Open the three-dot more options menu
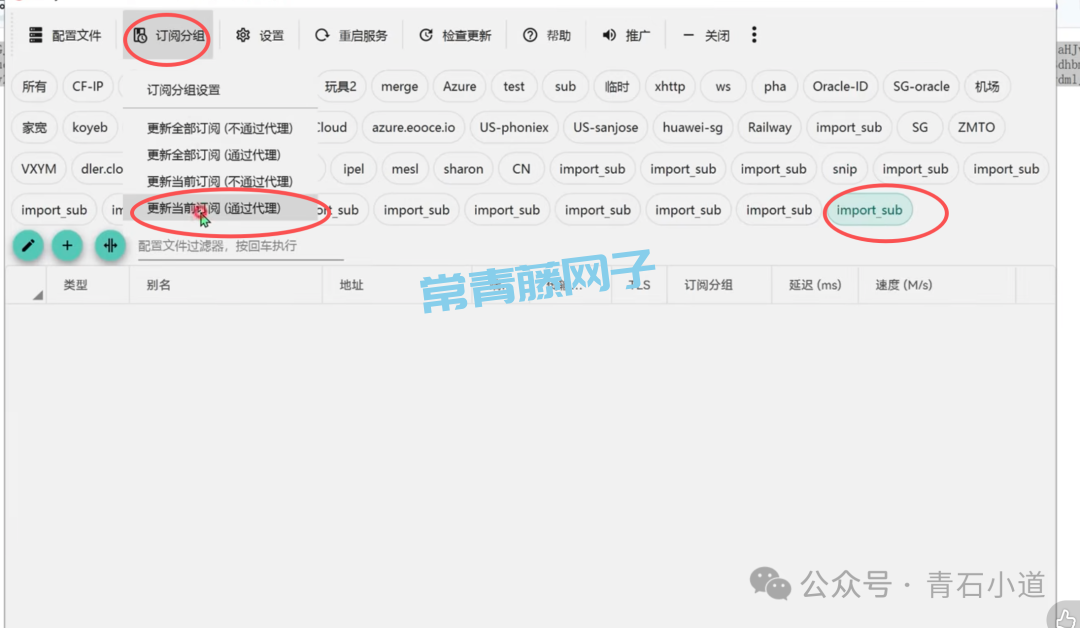Image resolution: width=1080 pixels, height=628 pixels. [754, 35]
